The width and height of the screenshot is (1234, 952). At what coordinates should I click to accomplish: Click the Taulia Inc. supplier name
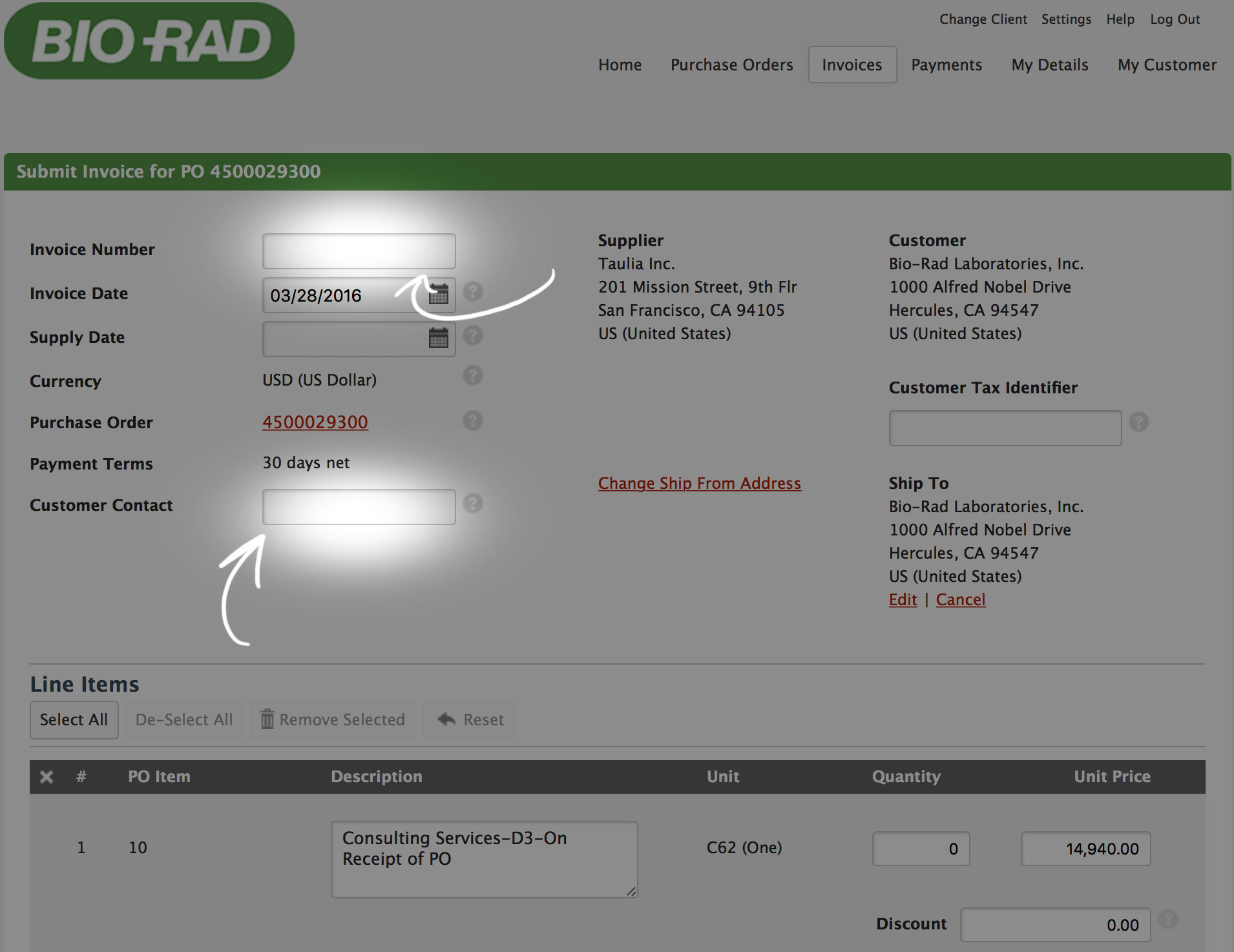(636, 264)
